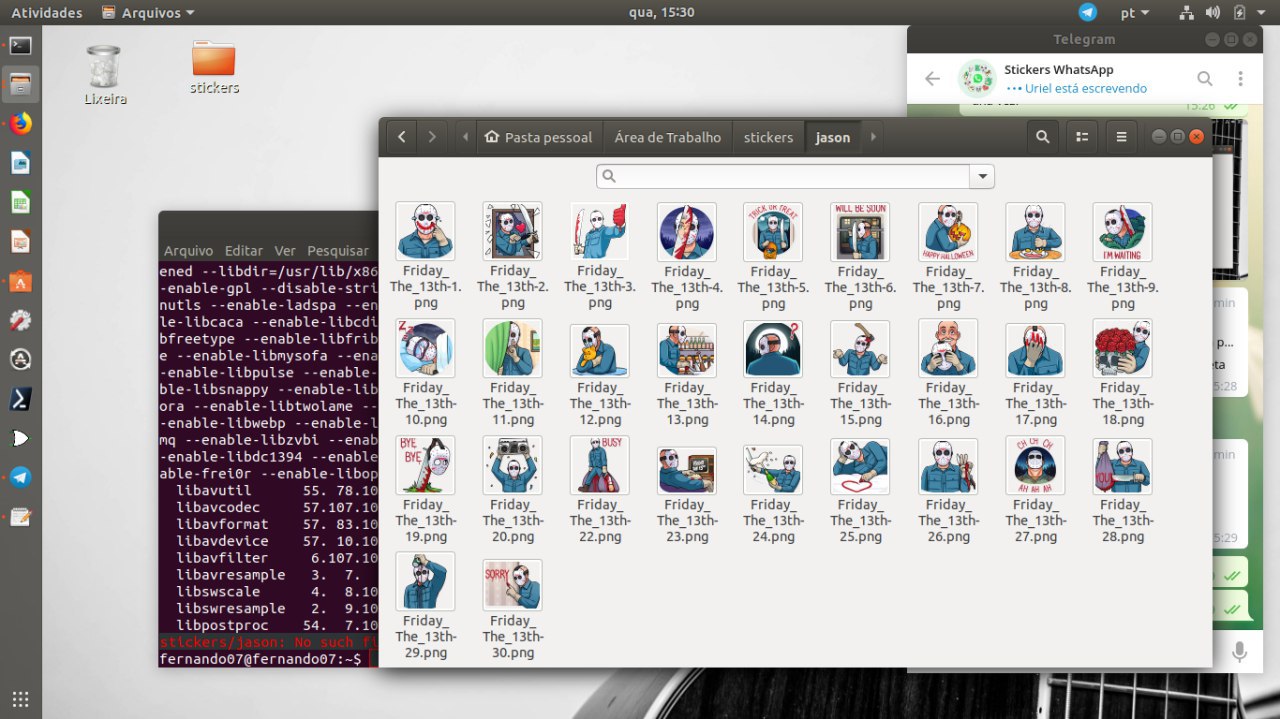
Task: Click the Pasta pessoal path button
Action: click(539, 137)
